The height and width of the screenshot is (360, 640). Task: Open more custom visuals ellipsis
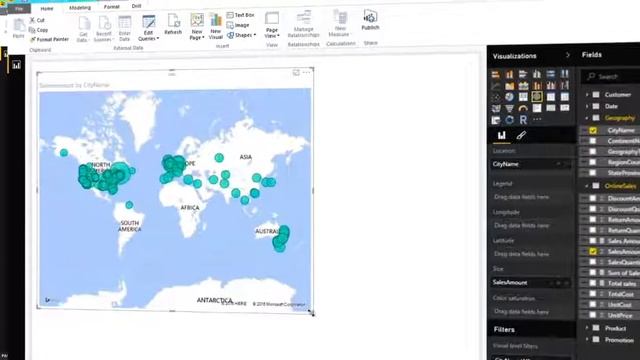pyautogui.click(x=537, y=119)
